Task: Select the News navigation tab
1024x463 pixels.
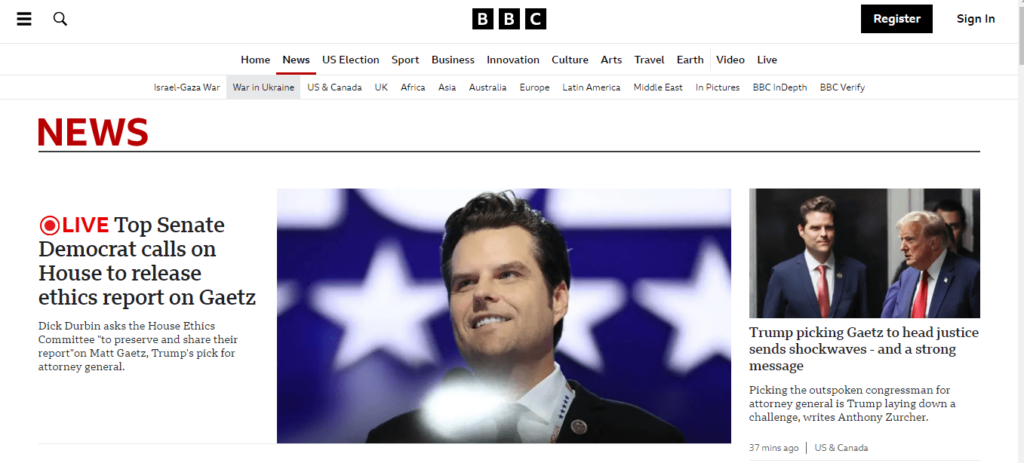Action: coord(296,60)
